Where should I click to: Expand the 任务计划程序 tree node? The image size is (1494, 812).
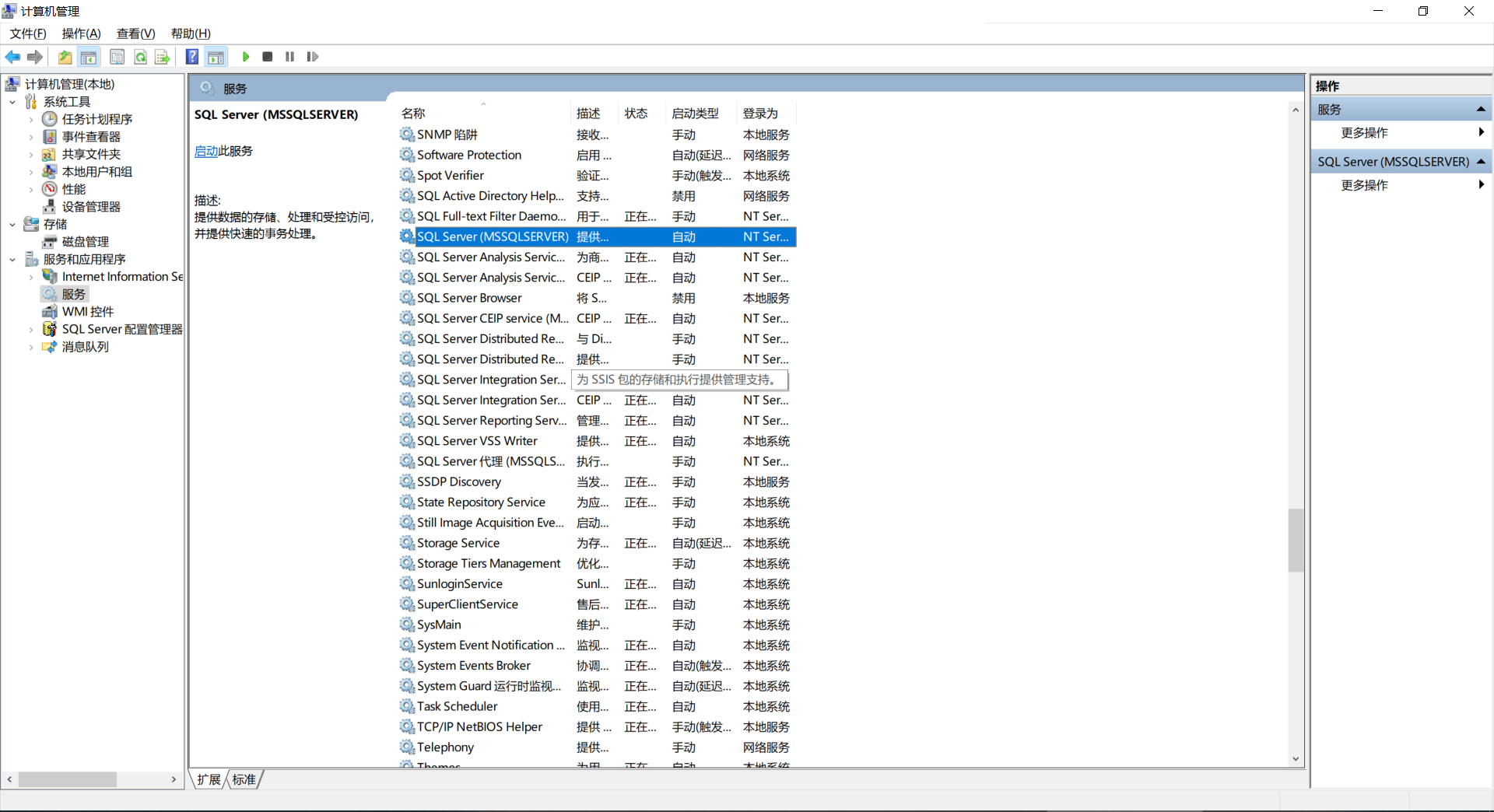coord(31,120)
